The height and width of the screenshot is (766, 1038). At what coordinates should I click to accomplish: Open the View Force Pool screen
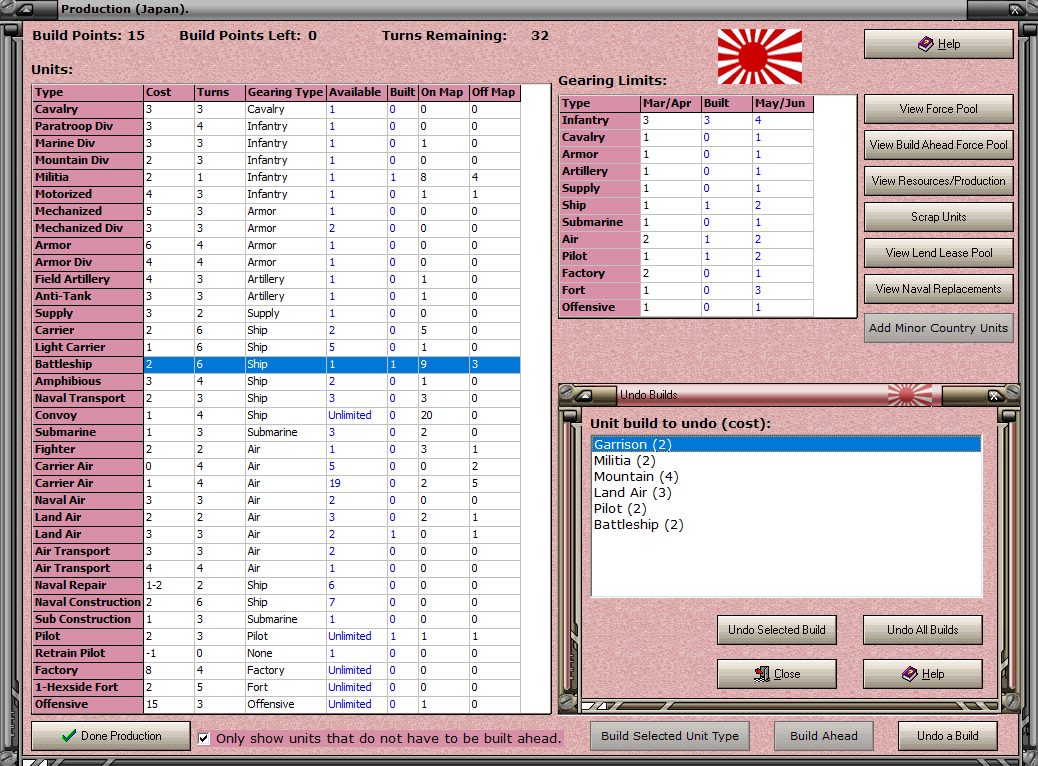click(x=938, y=109)
